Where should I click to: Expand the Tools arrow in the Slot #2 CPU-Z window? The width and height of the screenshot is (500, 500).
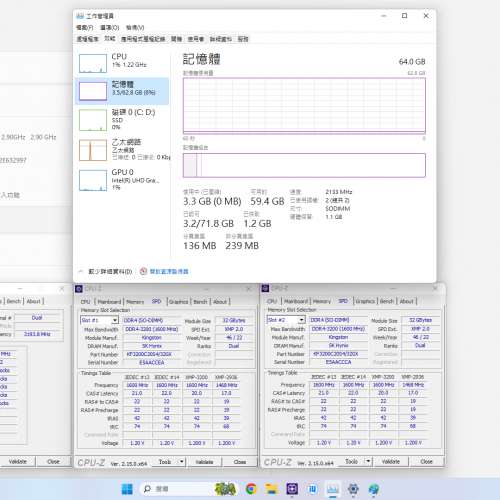[368, 462]
